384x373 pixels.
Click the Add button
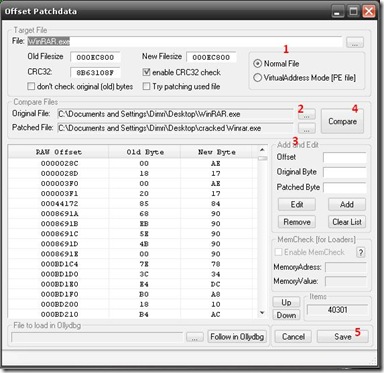[x=347, y=204]
